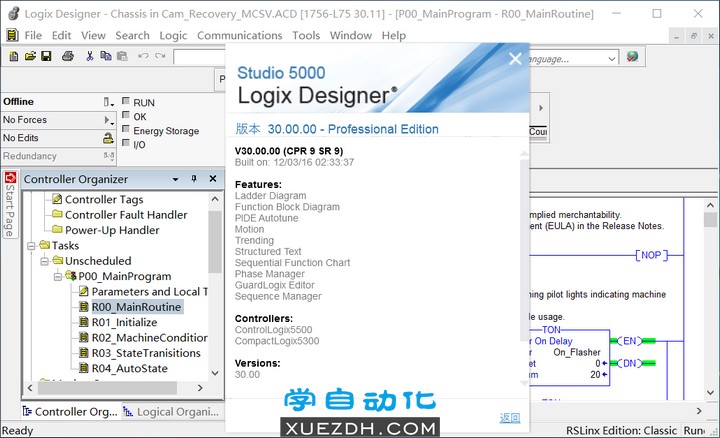Open the Help menu
The height and width of the screenshot is (438, 720).
pyautogui.click(x=394, y=35)
